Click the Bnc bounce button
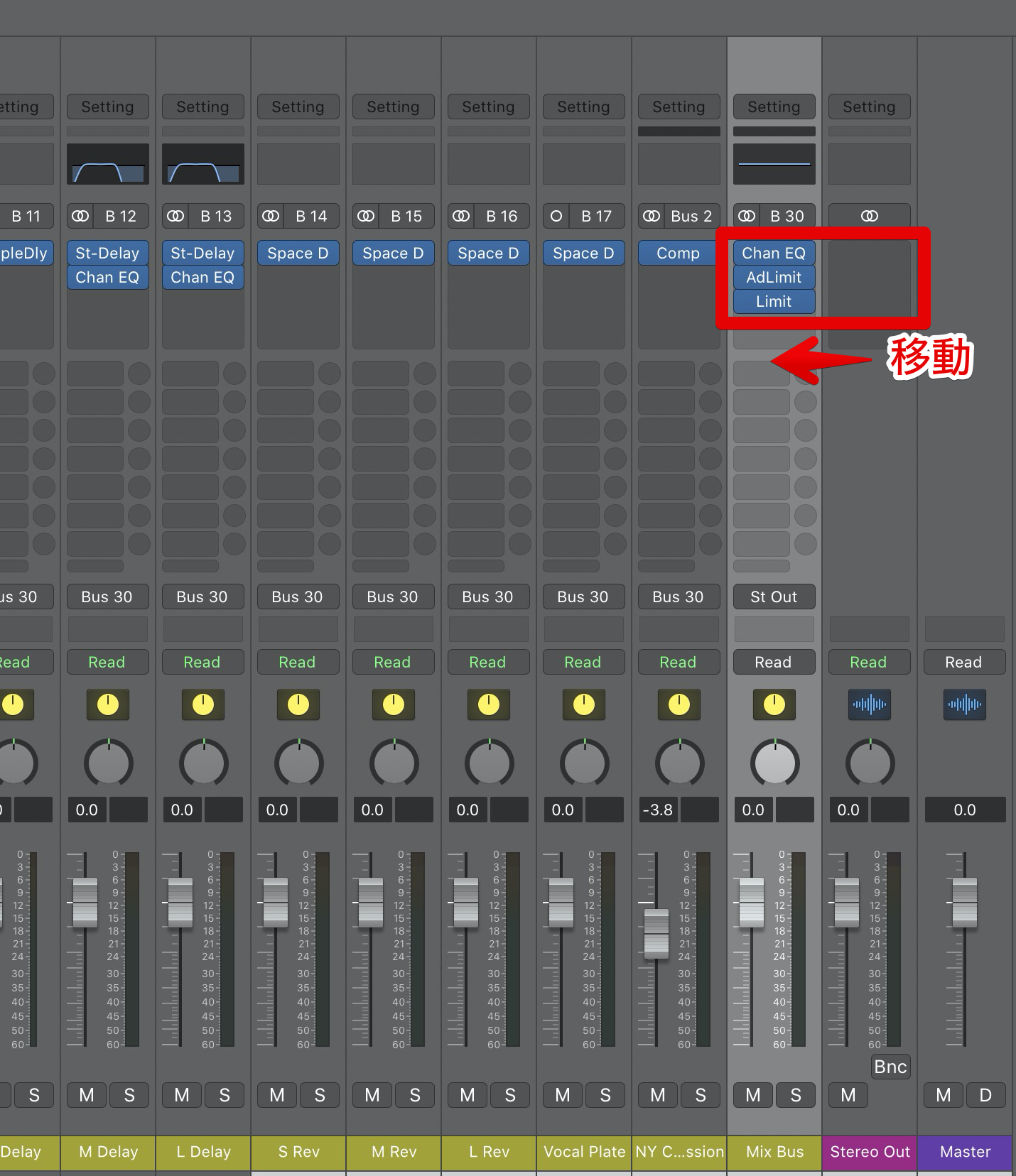Image resolution: width=1016 pixels, height=1176 pixels. [890, 1067]
